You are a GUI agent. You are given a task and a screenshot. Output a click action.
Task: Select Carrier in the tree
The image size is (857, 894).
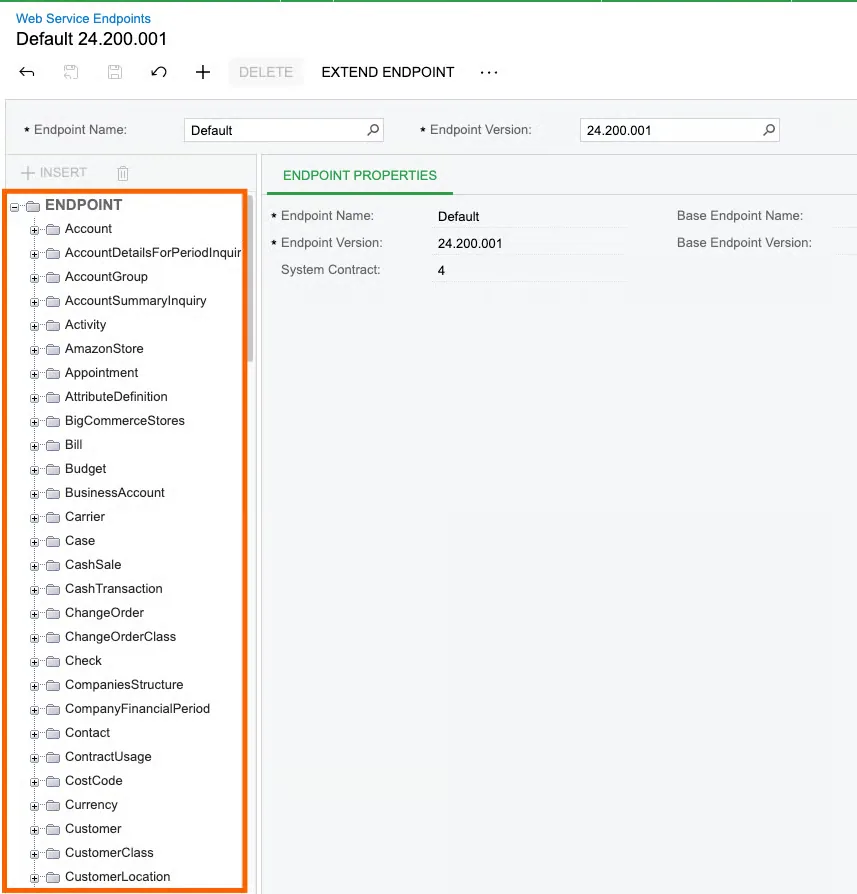tap(85, 517)
